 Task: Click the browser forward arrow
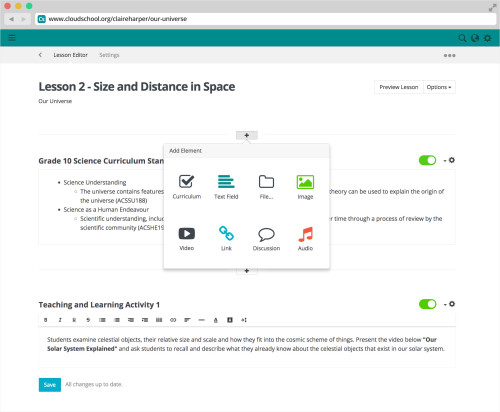pyautogui.click(x=23, y=19)
